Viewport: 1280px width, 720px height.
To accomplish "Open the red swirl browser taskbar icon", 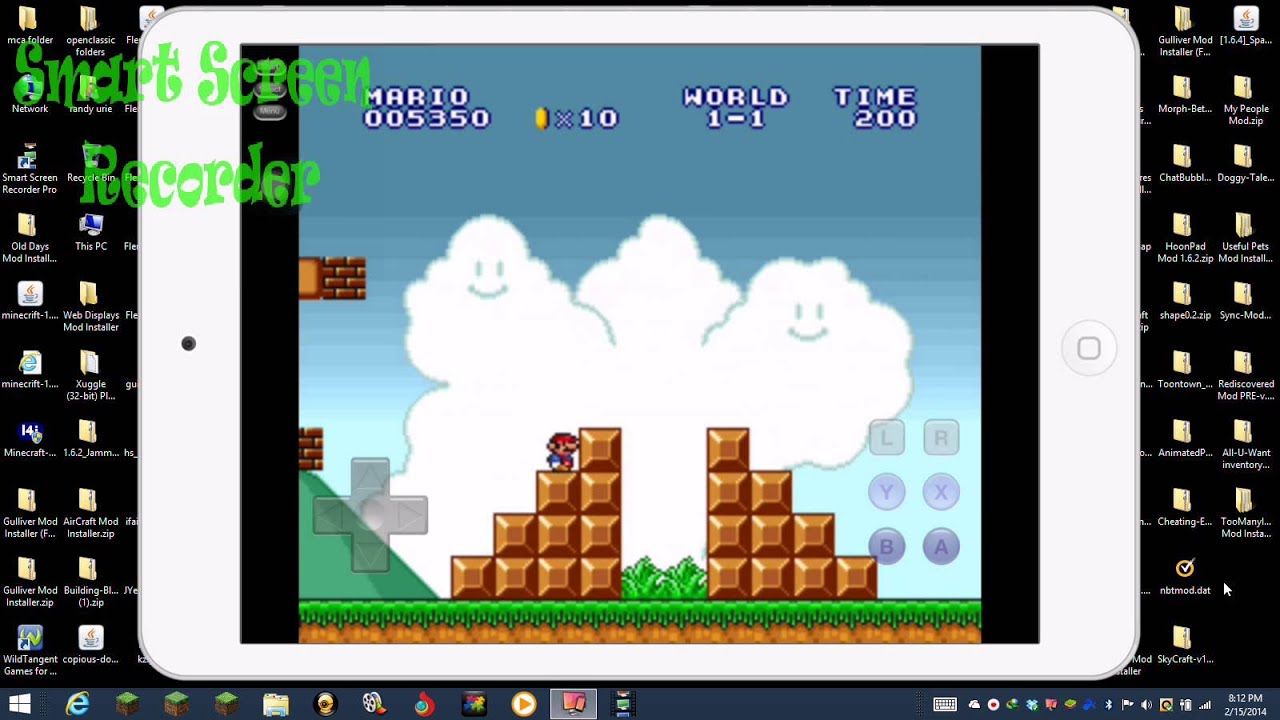I will (x=424, y=704).
